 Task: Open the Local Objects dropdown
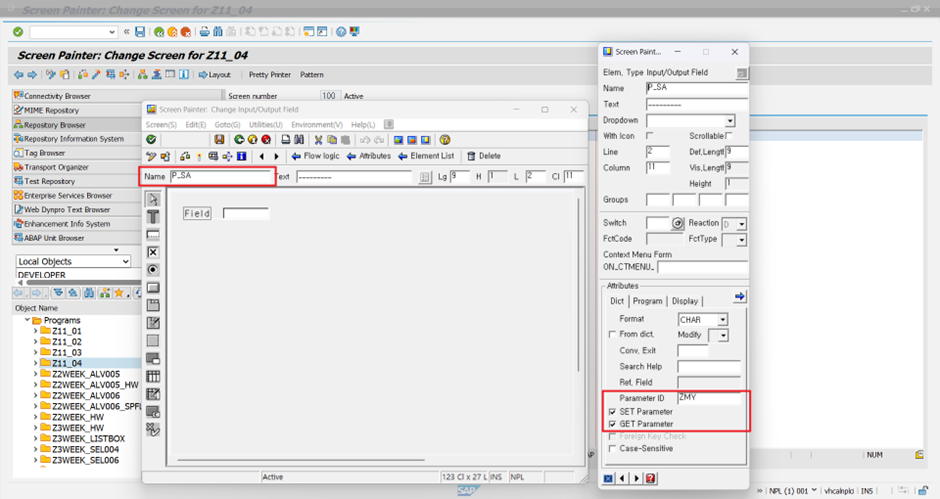tap(125, 261)
